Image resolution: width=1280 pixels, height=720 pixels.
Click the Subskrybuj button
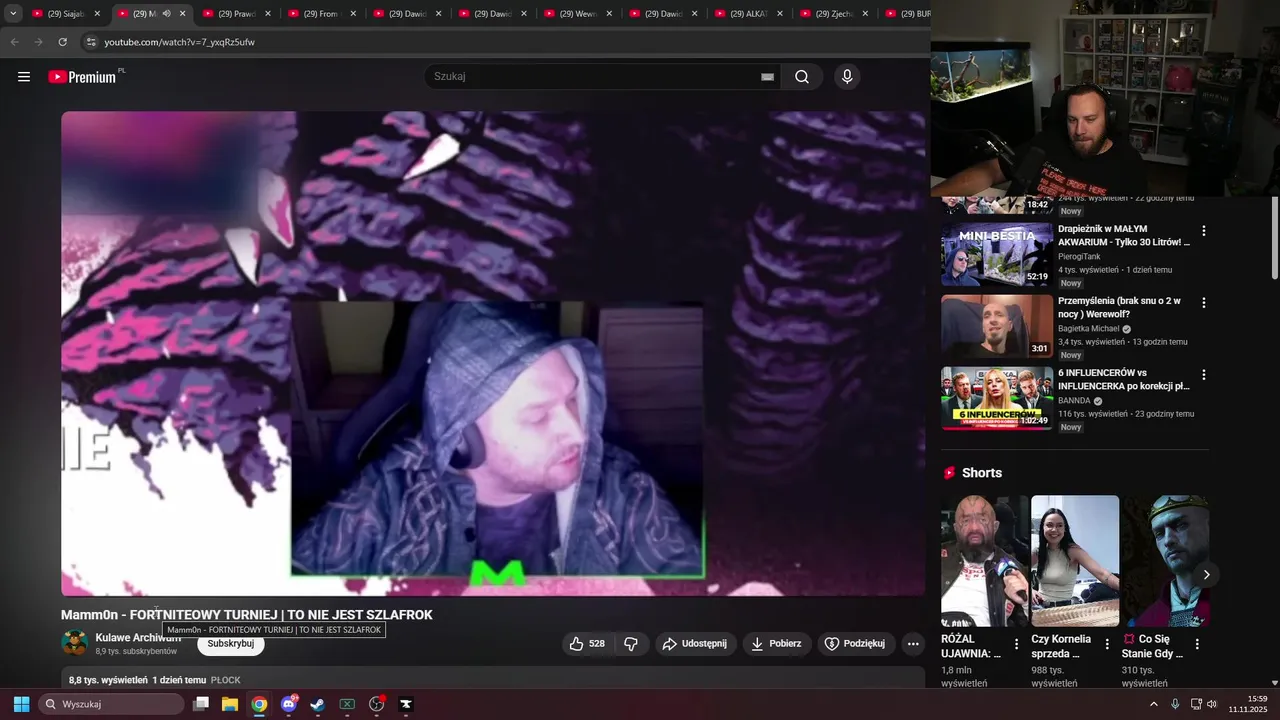click(231, 644)
